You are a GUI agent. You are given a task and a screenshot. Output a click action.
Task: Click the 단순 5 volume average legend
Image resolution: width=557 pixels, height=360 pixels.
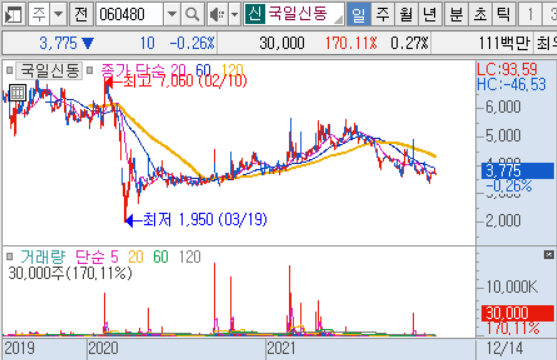click(x=97, y=257)
